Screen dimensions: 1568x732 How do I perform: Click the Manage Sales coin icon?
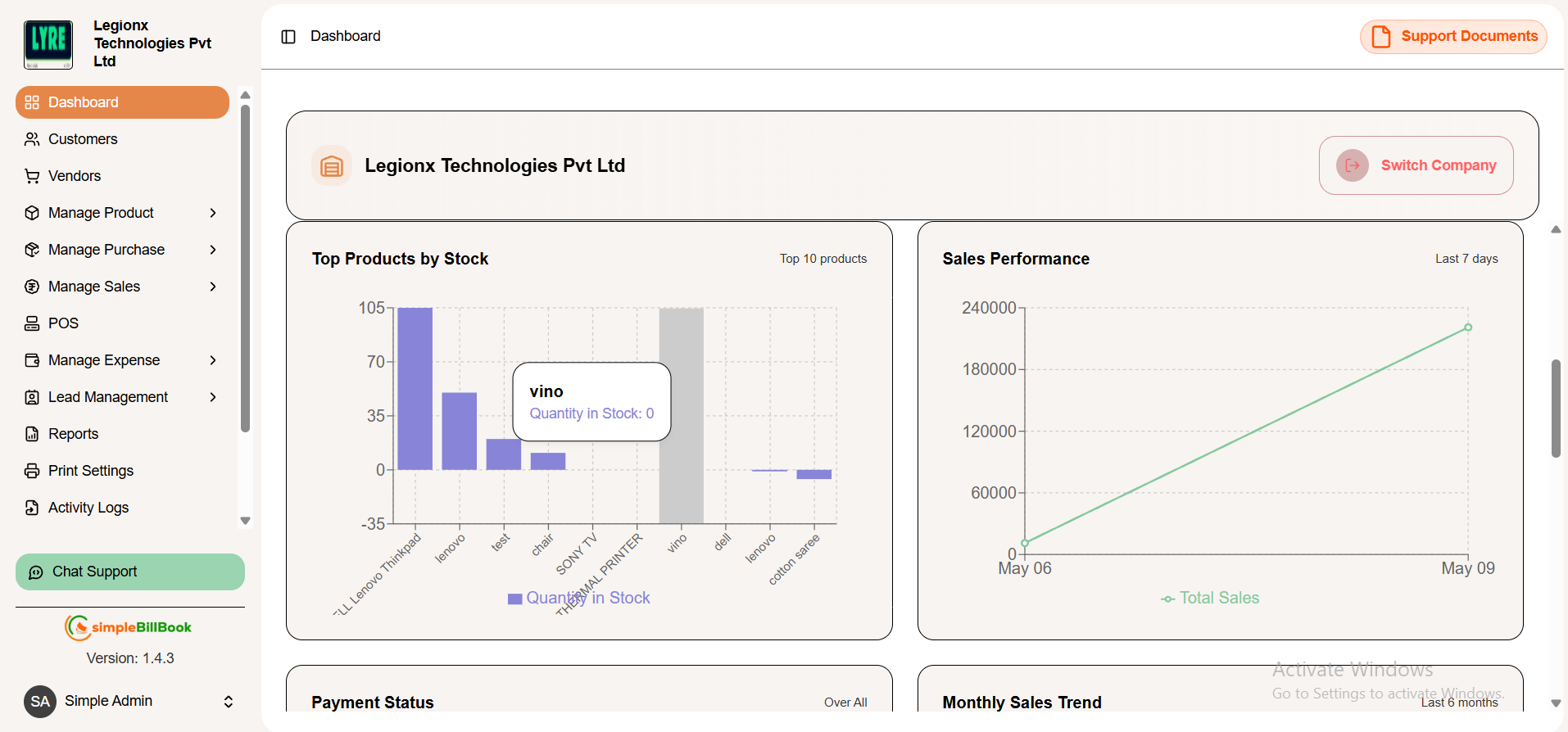(x=32, y=287)
